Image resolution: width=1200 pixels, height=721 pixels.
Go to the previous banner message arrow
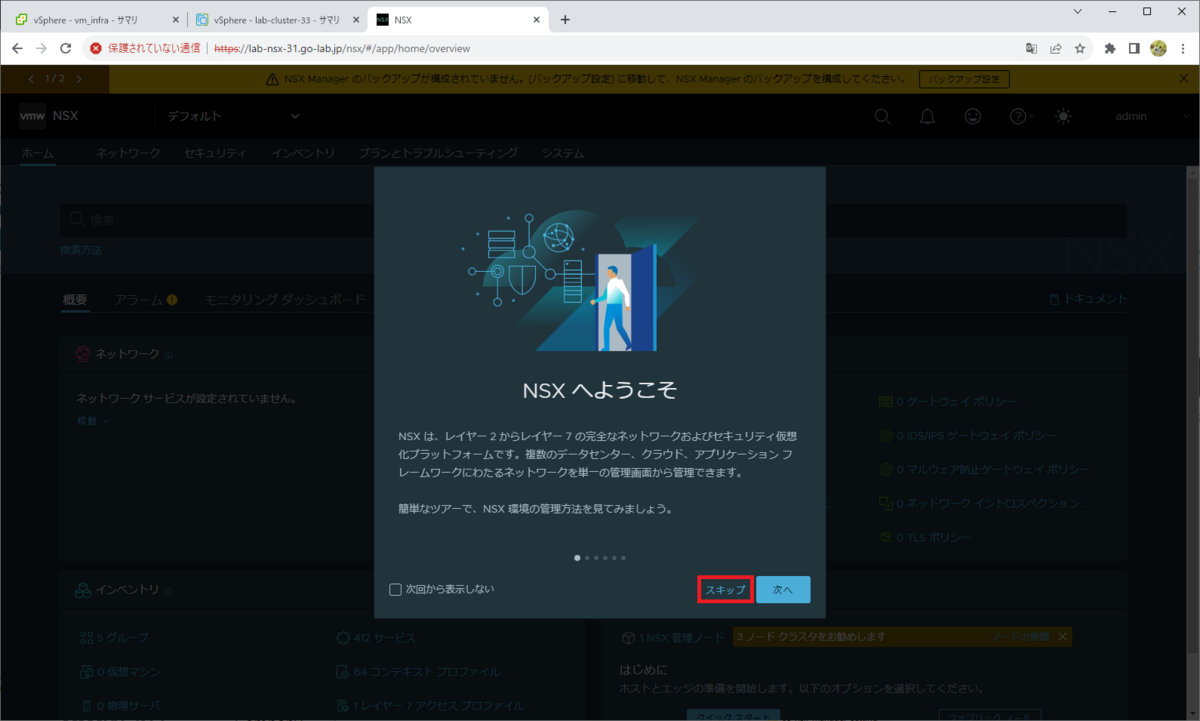coord(31,79)
